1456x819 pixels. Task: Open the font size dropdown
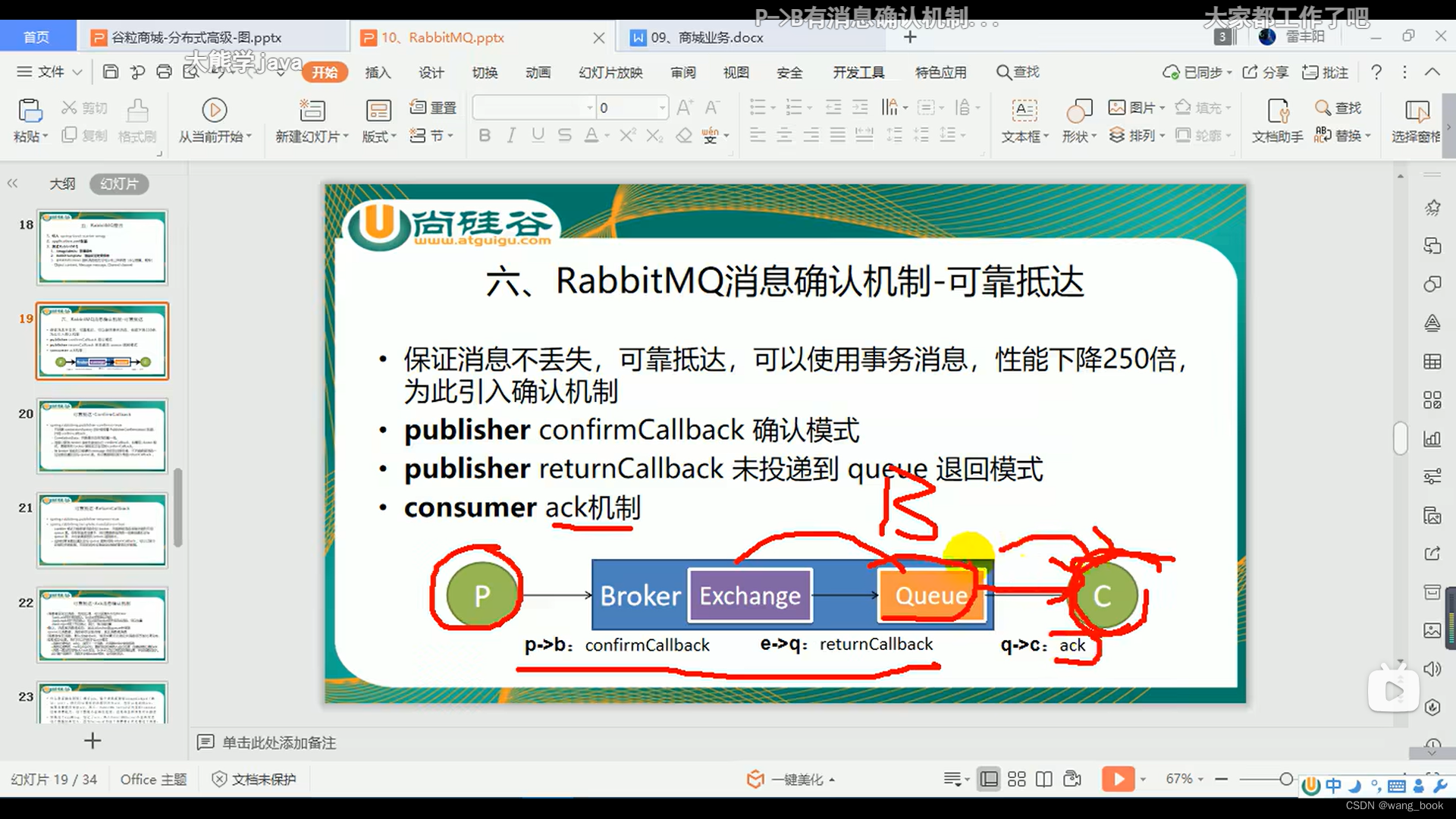click(662, 108)
